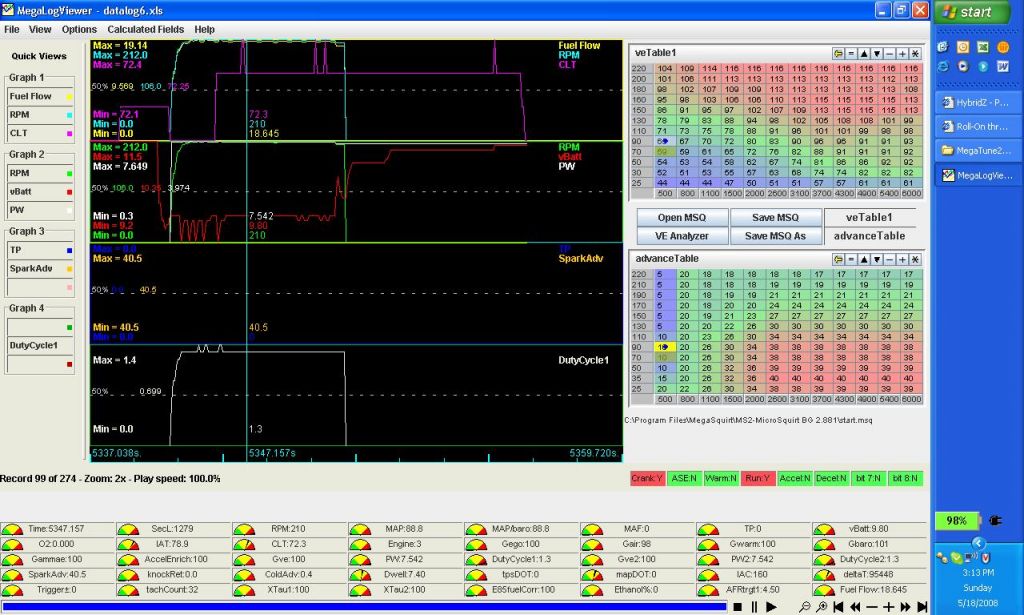Click the Save MSQ As button
This screenshot has height=615, width=1024.
(775, 236)
